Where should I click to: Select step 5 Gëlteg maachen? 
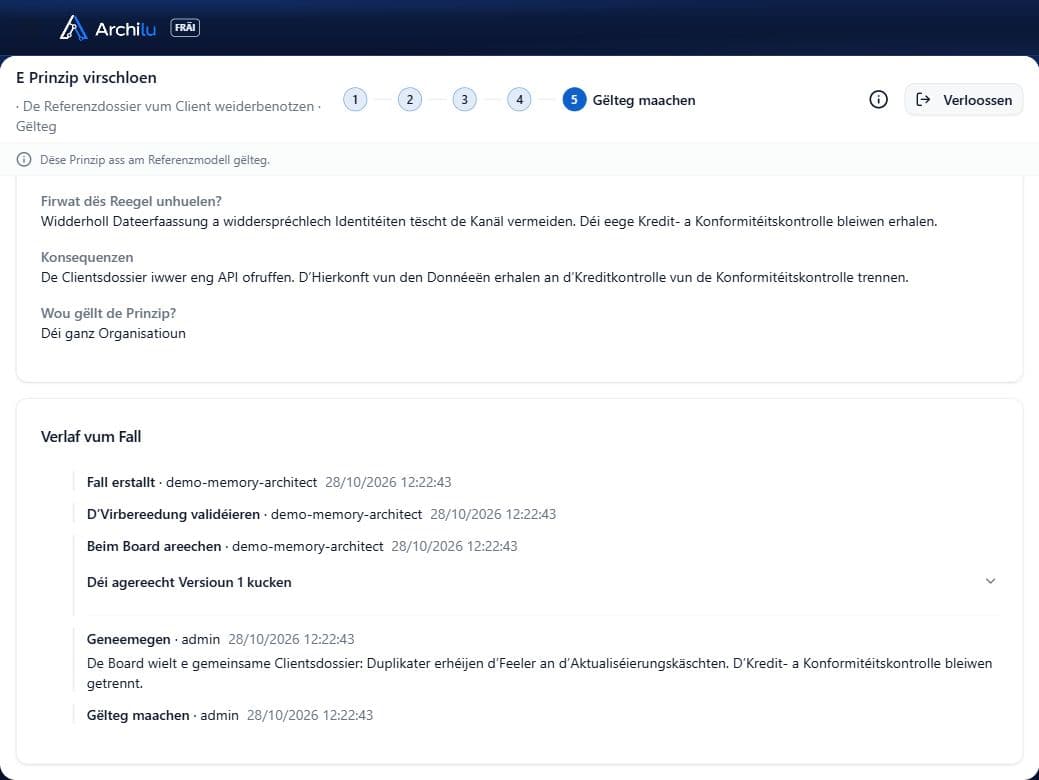(x=629, y=100)
